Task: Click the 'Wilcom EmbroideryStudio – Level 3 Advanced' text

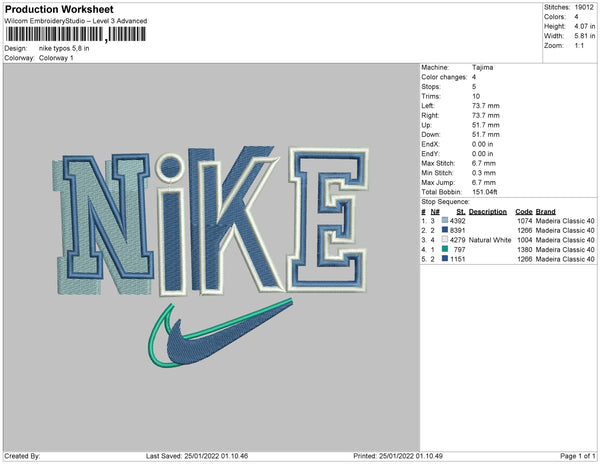Action: click(75, 21)
